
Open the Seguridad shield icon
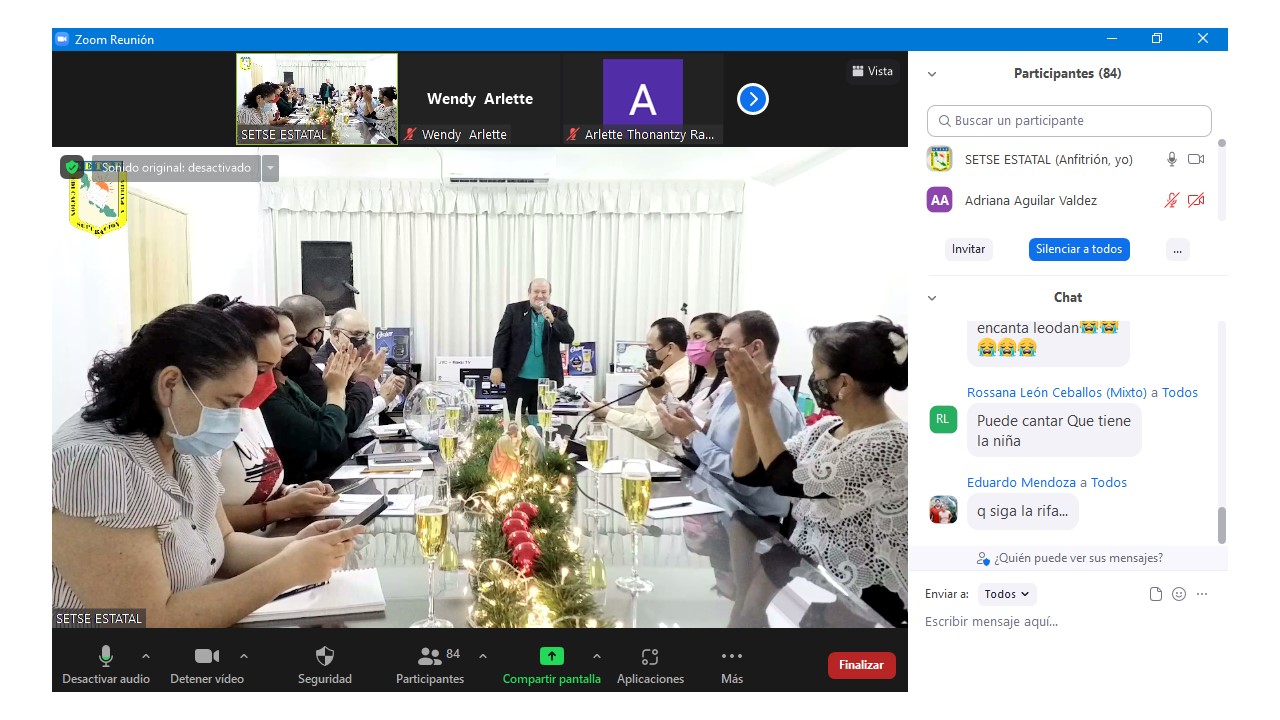click(325, 656)
